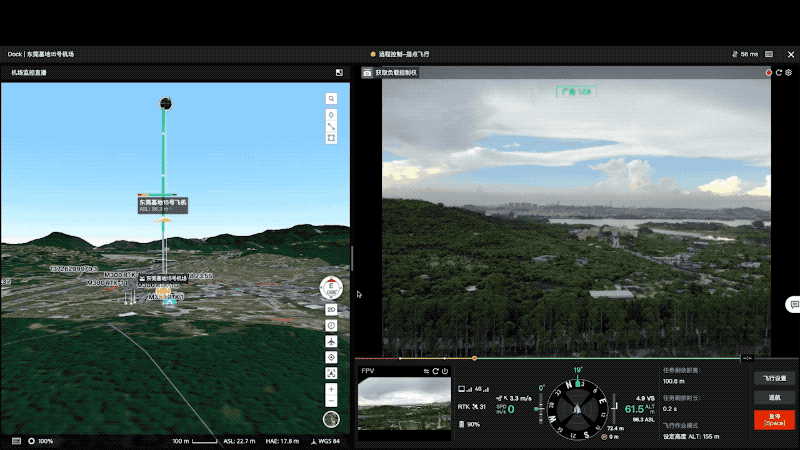Click the FPV label in HUD panel
The height and width of the screenshot is (450, 800).
(367, 371)
